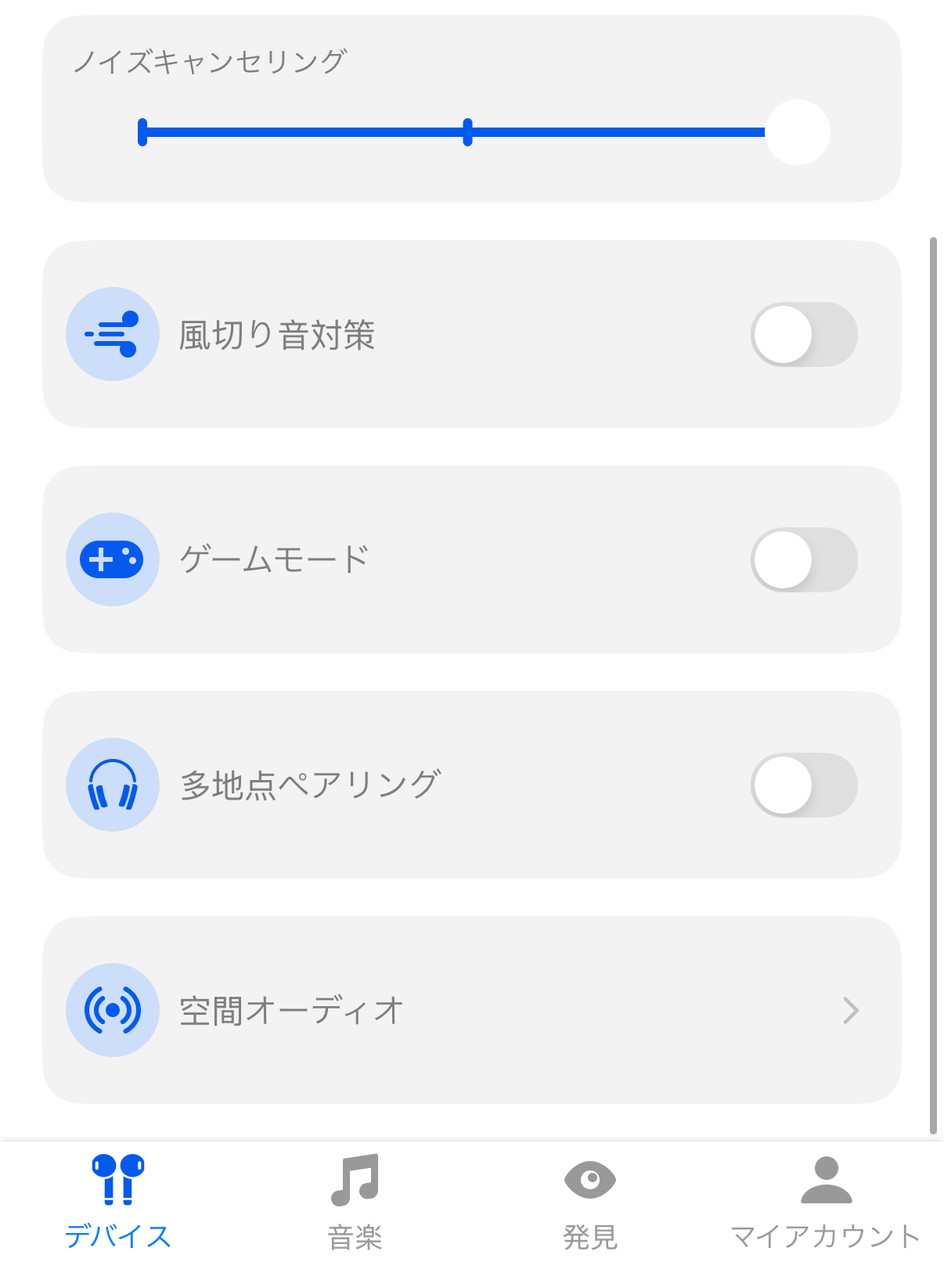Switch to the 音楽 tab label

click(355, 1237)
